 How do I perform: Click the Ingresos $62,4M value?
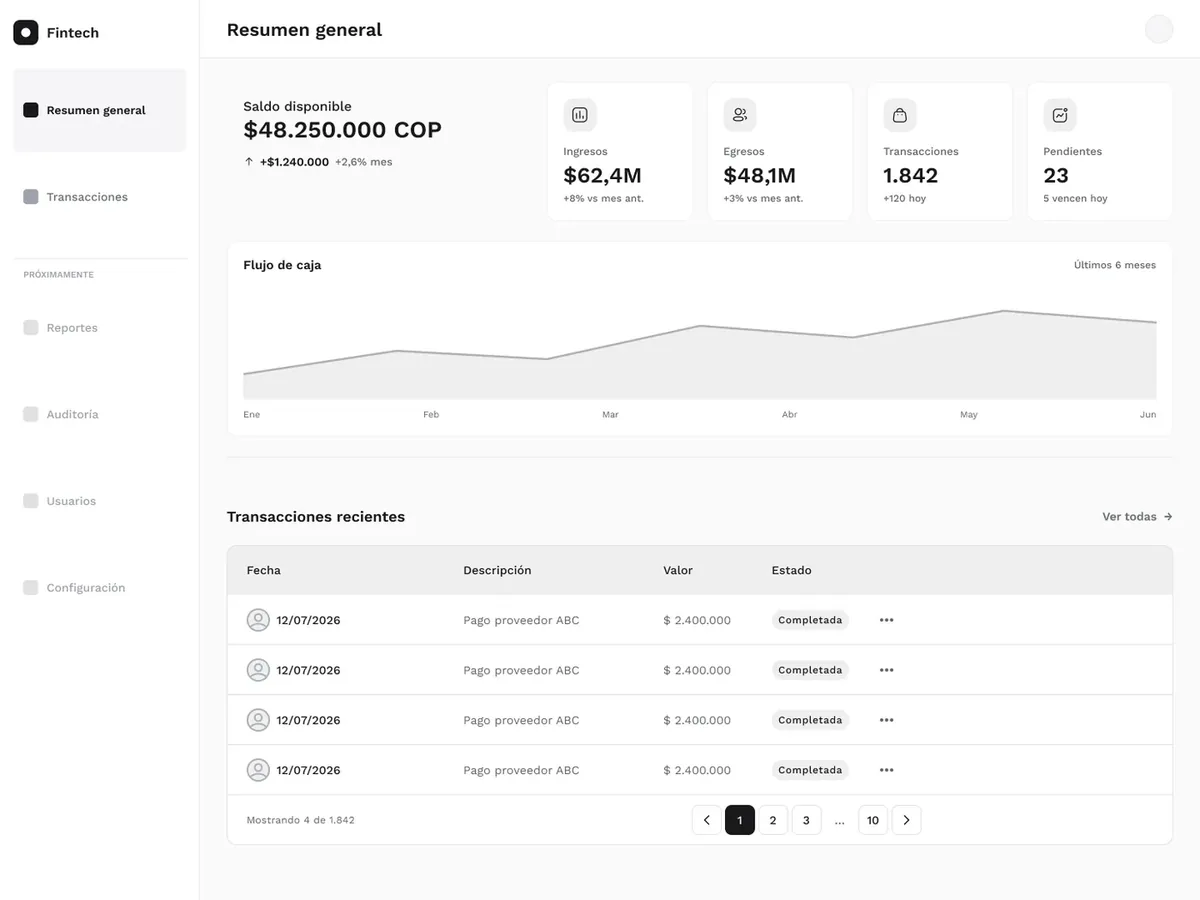click(602, 176)
